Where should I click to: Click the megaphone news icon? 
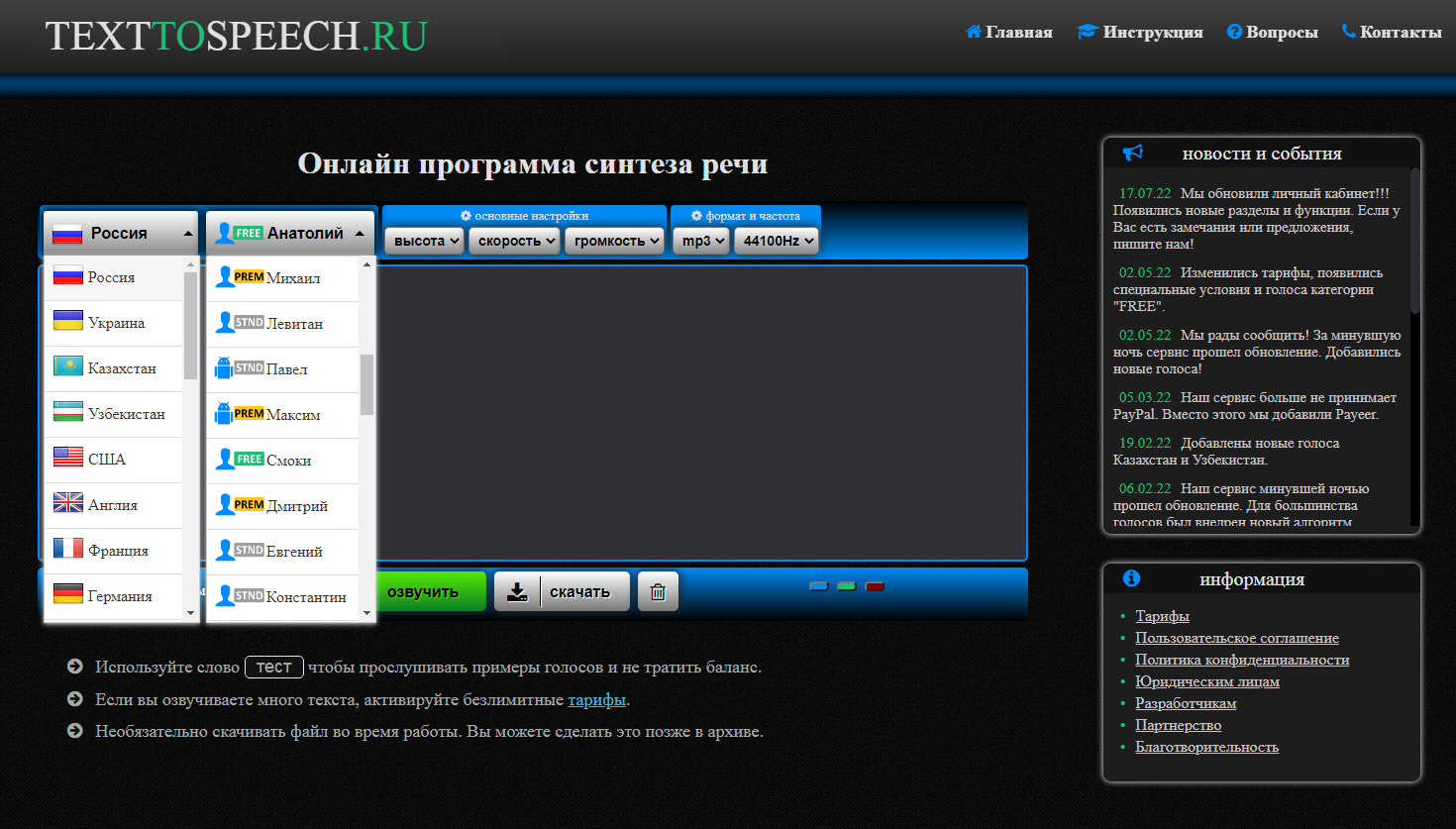coord(1133,153)
